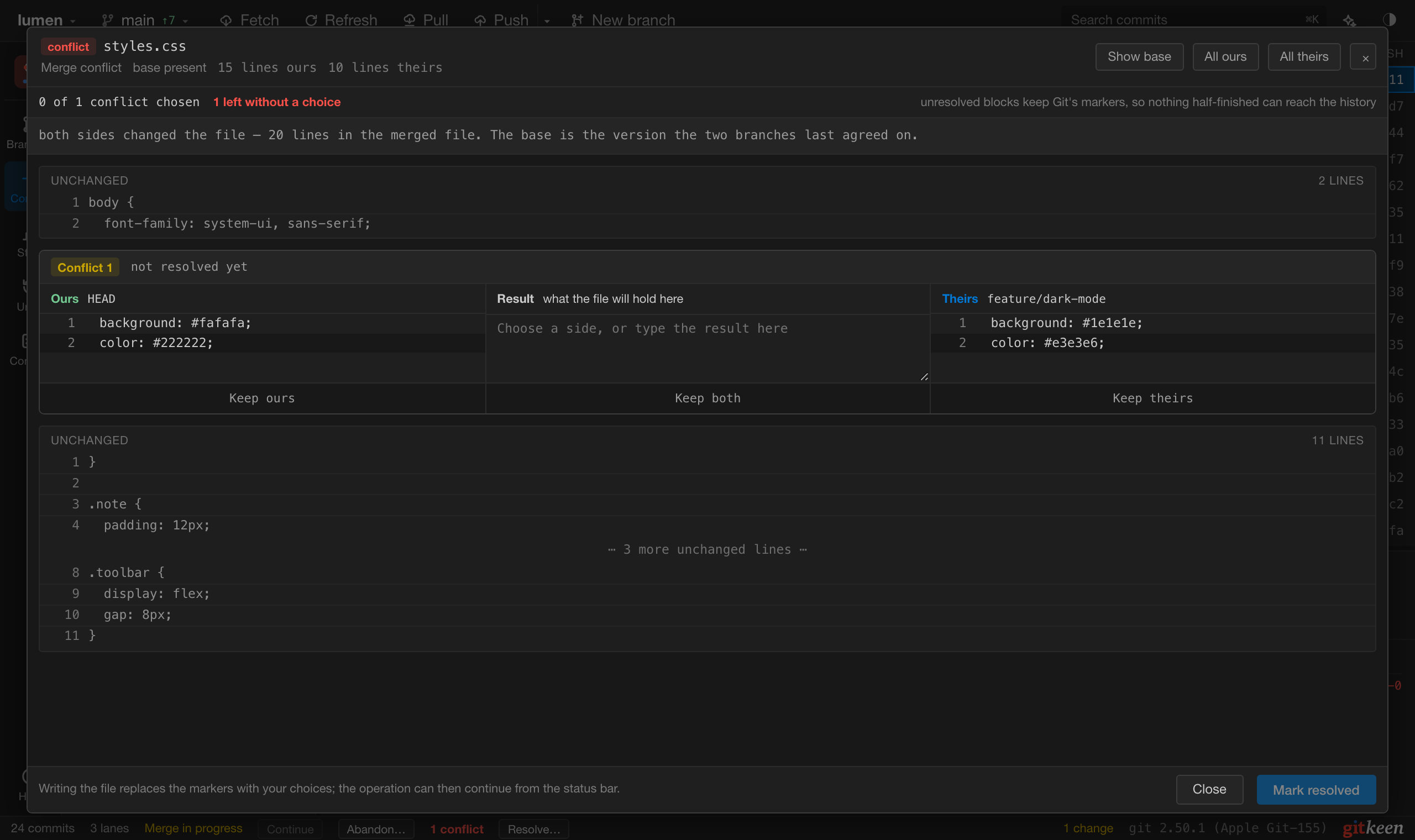Click the Conflict 1 yellow label
This screenshot has width=1415, height=840.
click(x=85, y=267)
